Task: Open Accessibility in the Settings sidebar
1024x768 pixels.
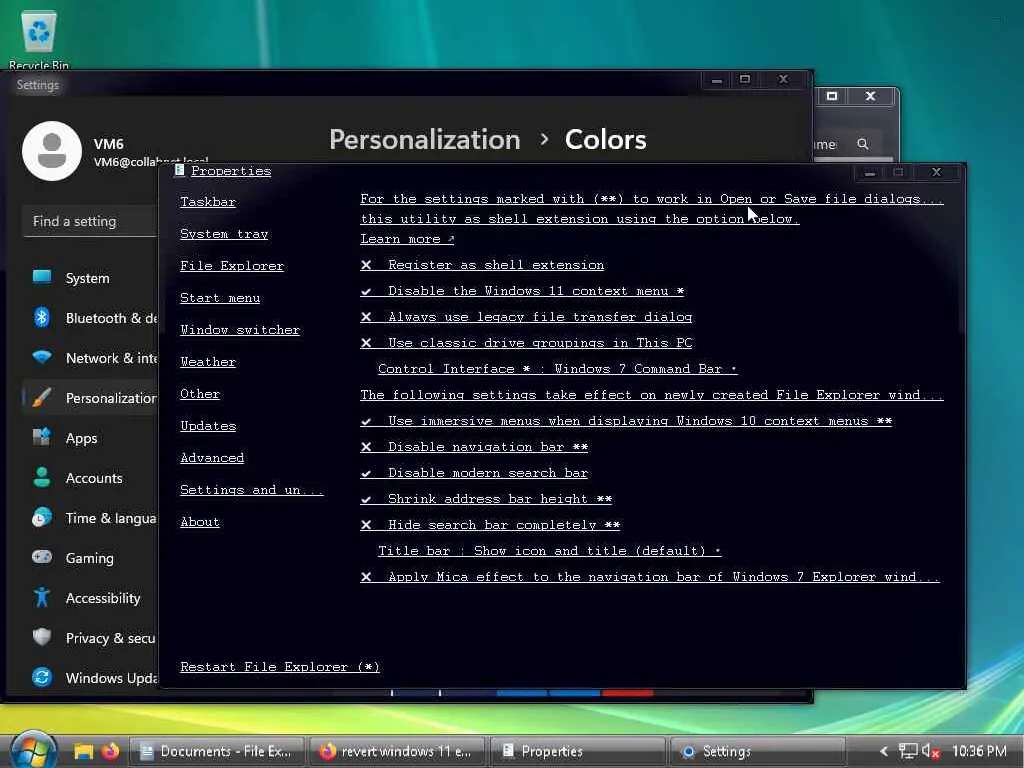Action: [88, 598]
